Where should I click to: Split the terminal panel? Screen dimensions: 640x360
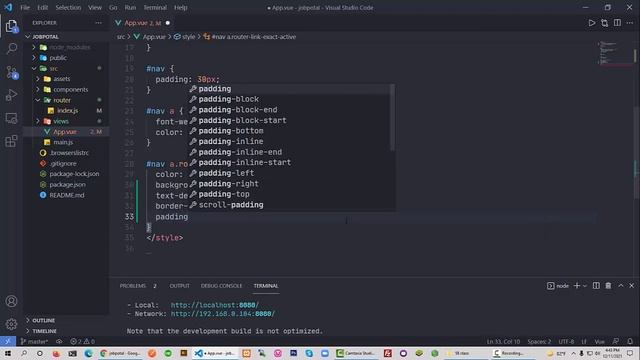pos(596,286)
